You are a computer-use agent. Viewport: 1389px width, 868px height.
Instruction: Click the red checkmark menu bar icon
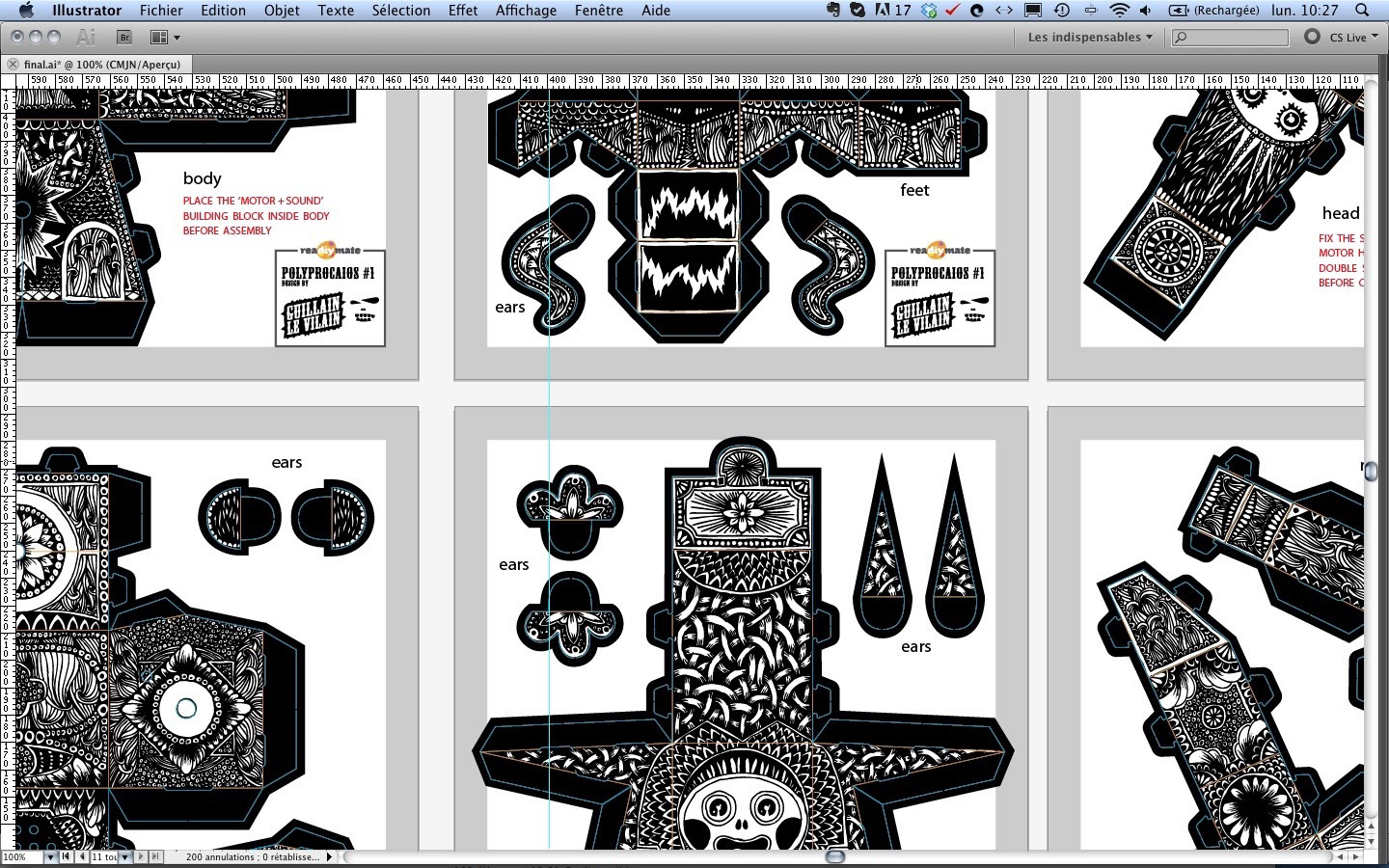pyautogui.click(x=953, y=10)
